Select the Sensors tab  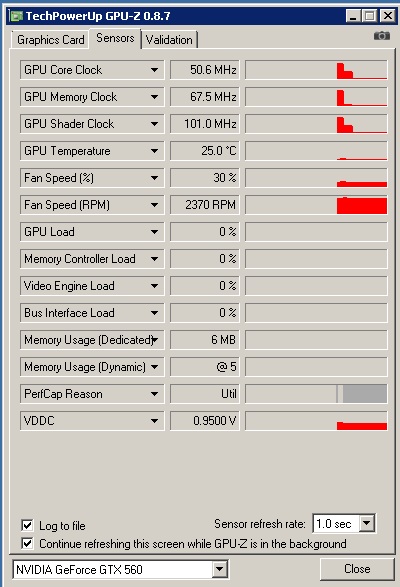tap(115, 38)
